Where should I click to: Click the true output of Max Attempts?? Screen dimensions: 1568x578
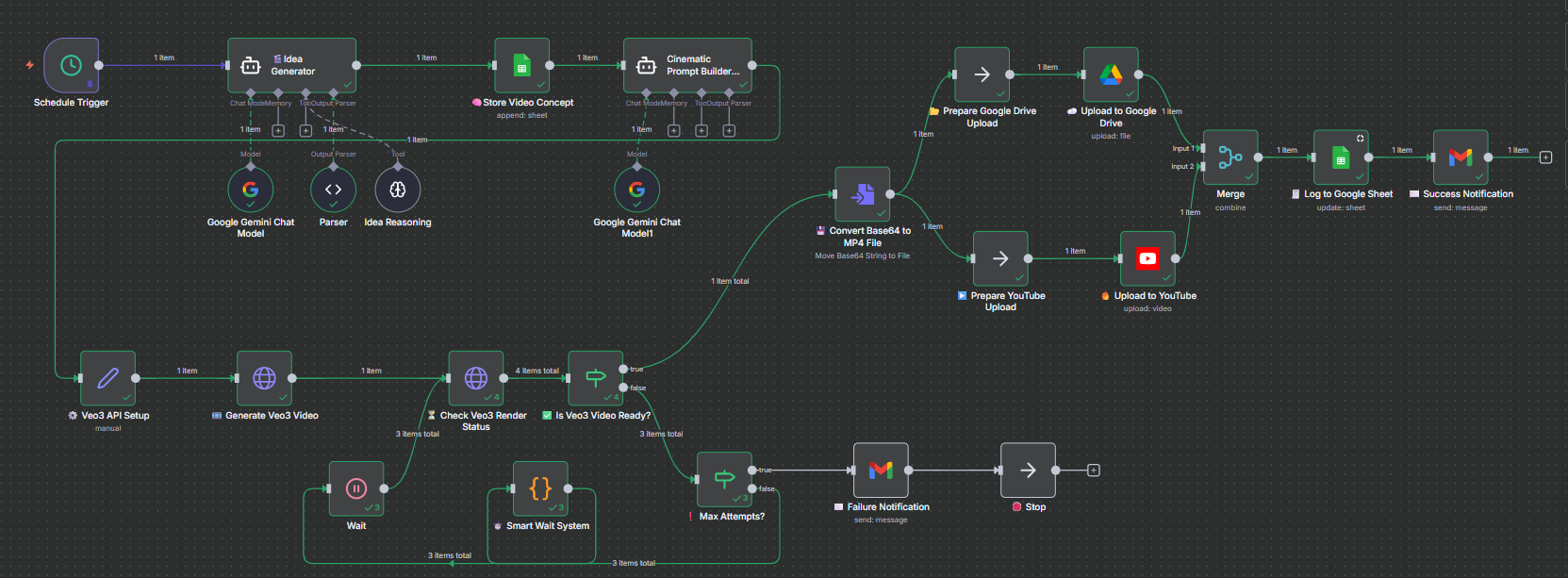(x=752, y=470)
